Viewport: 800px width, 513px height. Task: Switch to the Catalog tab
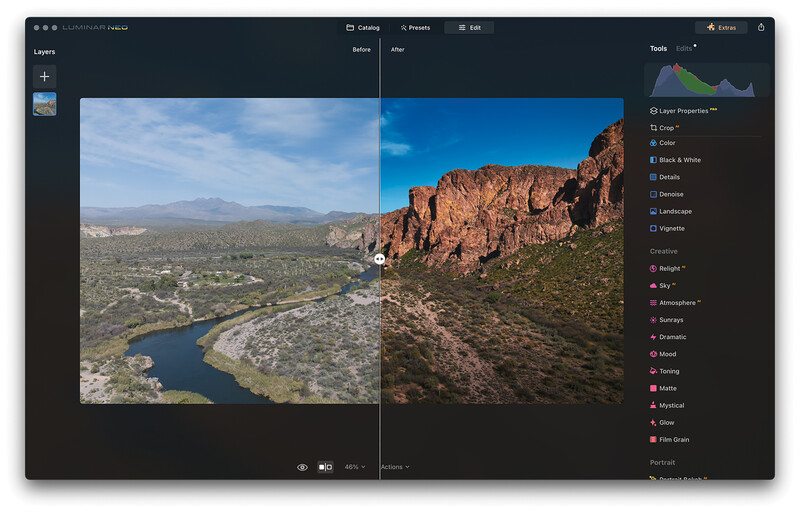tap(363, 28)
